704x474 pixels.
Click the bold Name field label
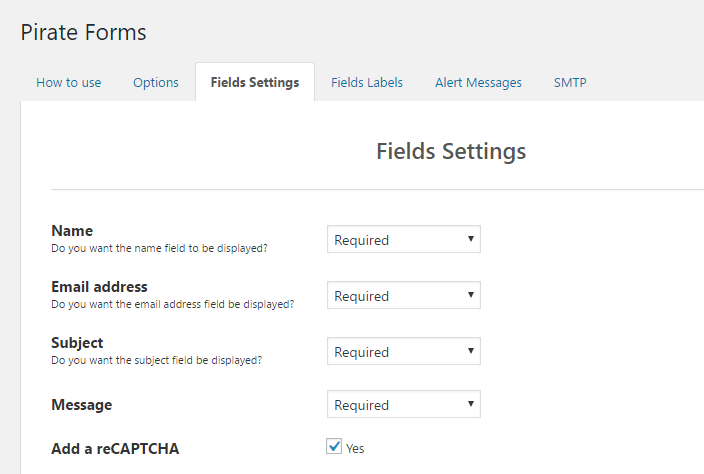[x=72, y=231]
